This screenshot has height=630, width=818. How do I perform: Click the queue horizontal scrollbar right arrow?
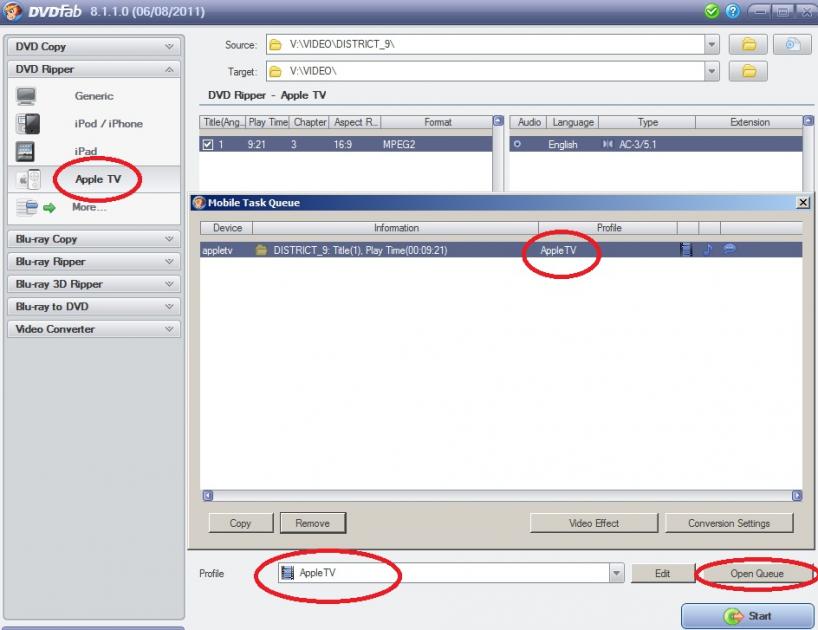[x=797, y=495]
